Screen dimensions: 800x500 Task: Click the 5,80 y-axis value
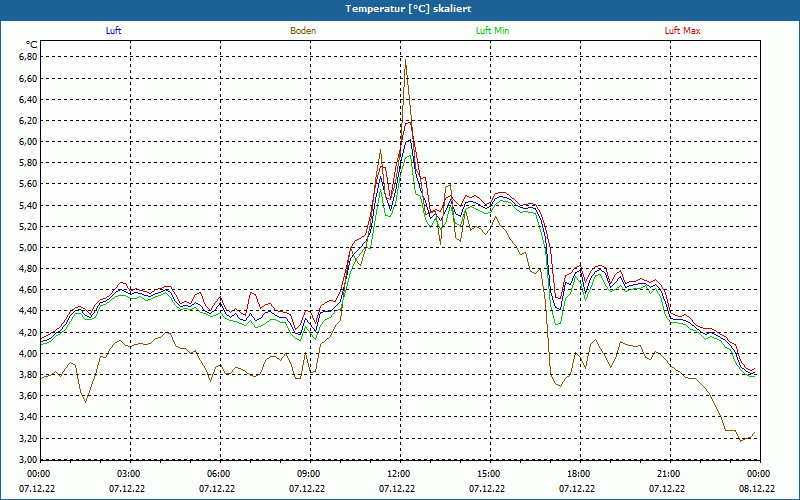coord(28,163)
